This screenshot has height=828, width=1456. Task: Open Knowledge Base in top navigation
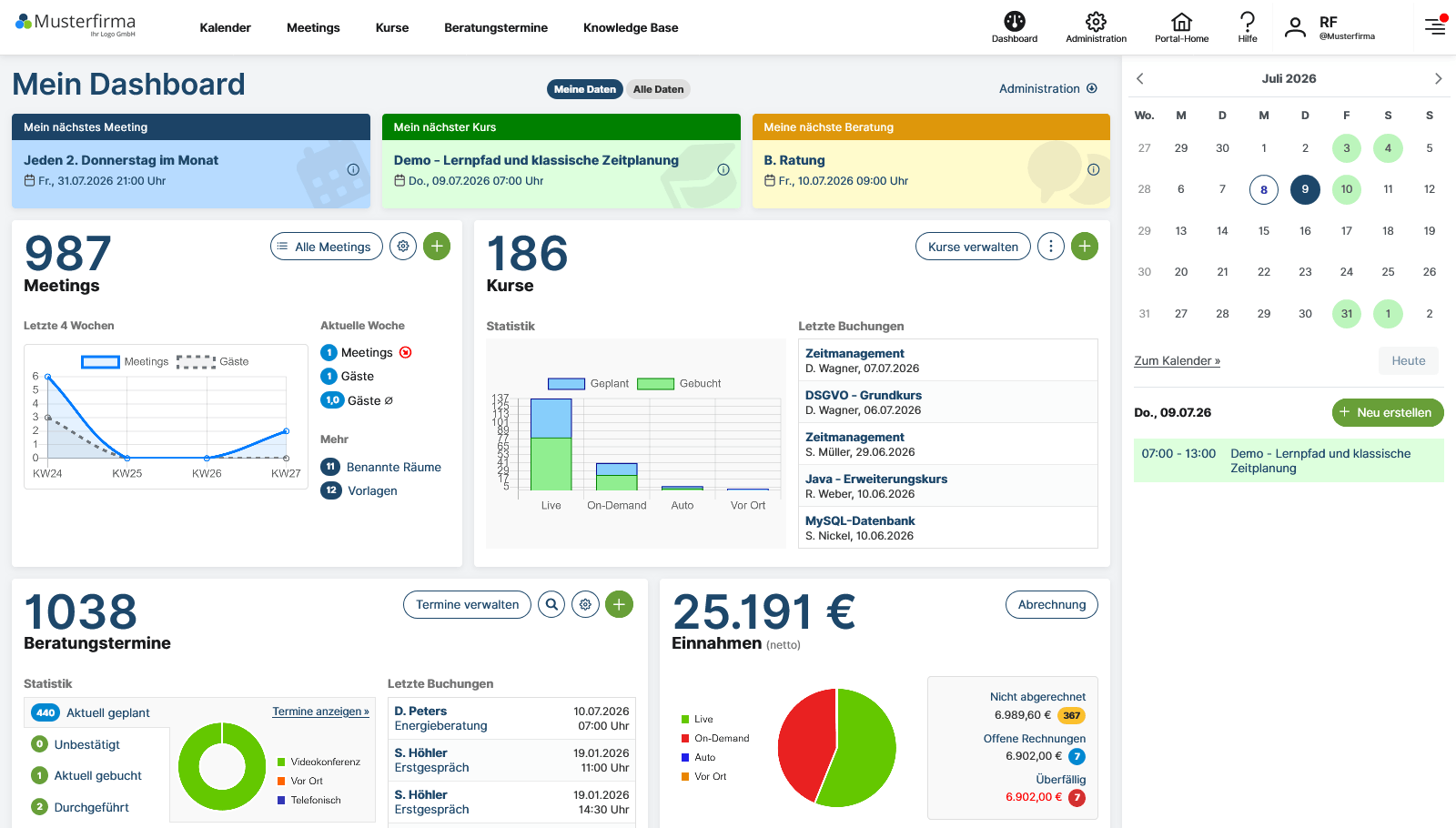pos(631,27)
